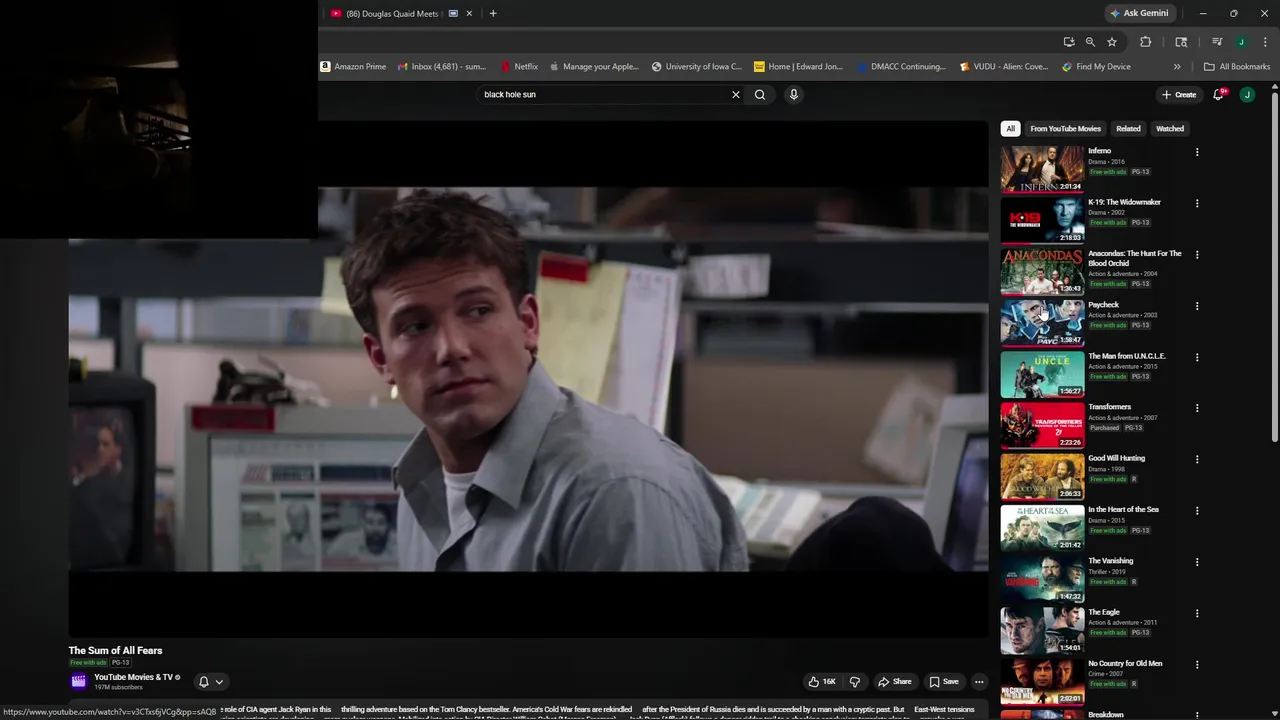Open Transformers movie title link
The width and height of the screenshot is (1280, 720).
click(x=1109, y=407)
